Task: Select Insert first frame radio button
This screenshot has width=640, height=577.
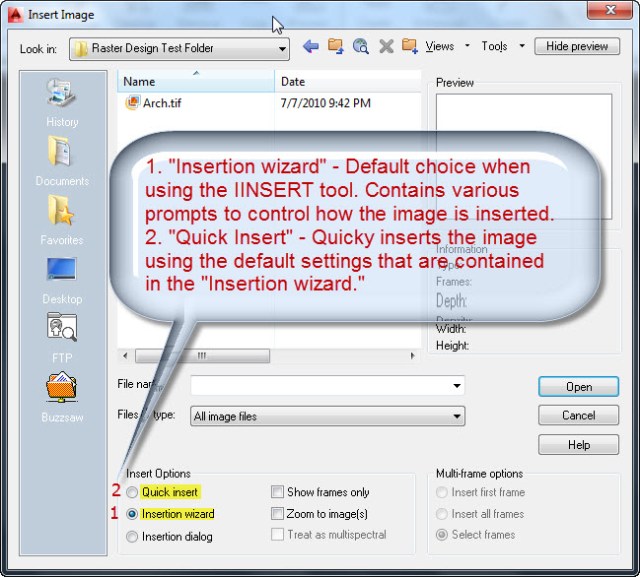Action: [x=442, y=492]
